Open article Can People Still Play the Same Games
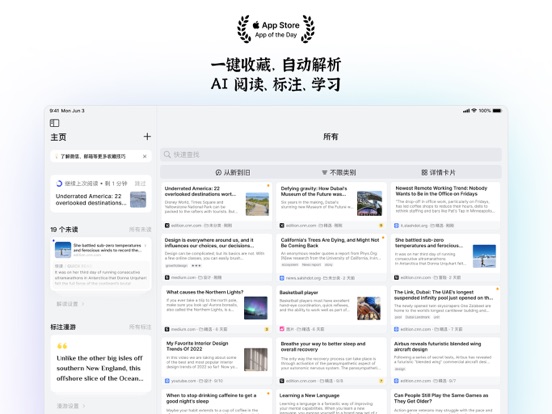The height and width of the screenshot is (414, 552). click(445, 402)
